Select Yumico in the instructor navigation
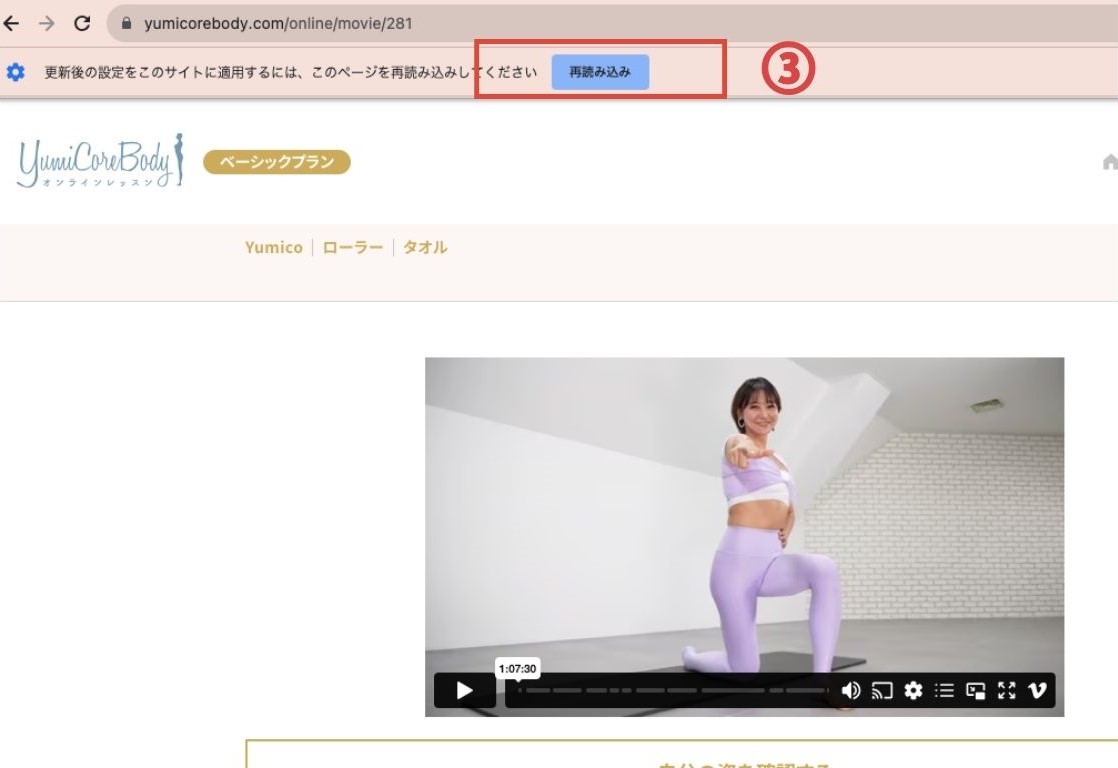 pos(273,247)
